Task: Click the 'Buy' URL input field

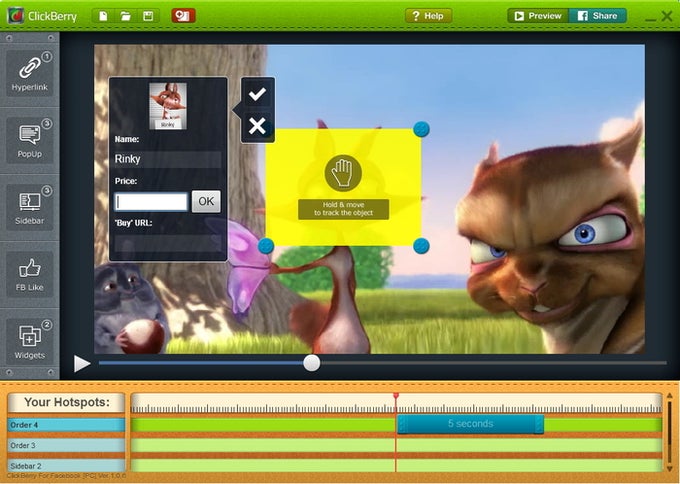Action: (x=167, y=243)
